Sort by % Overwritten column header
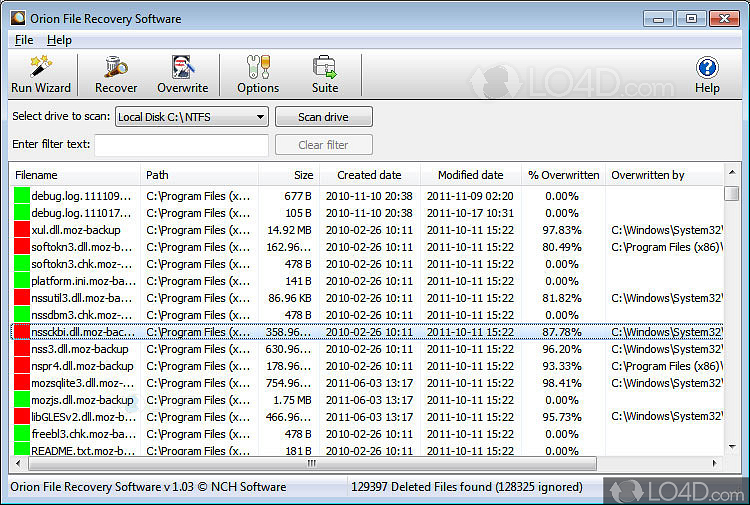 pos(563,175)
